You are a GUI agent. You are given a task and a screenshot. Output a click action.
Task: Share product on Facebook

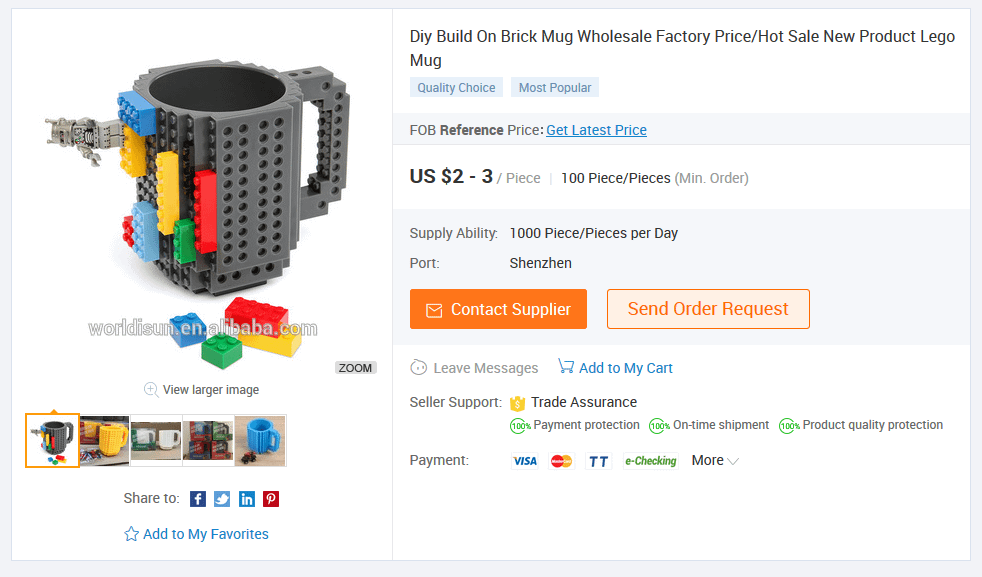tap(198, 499)
